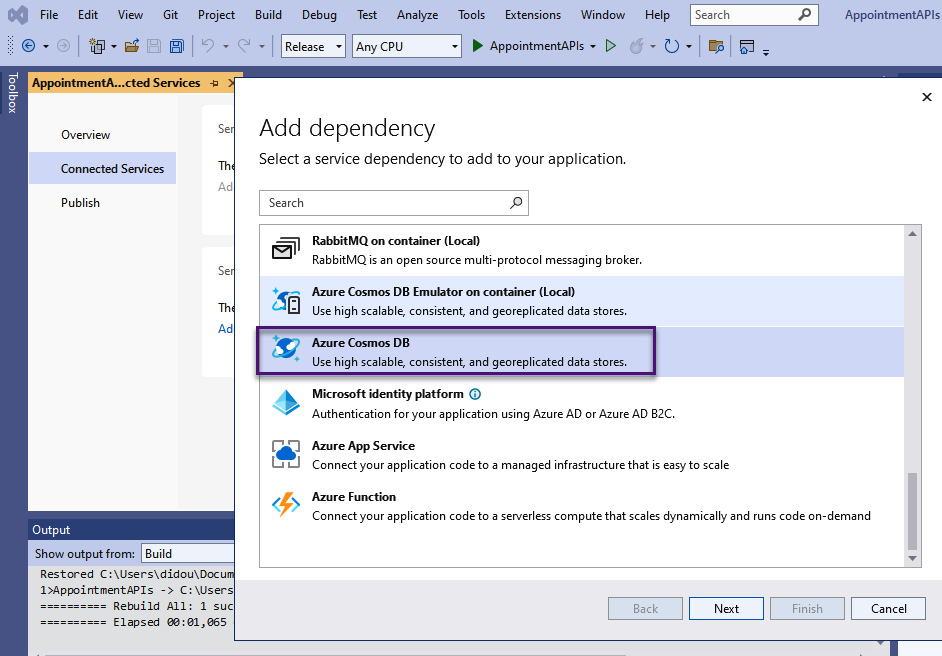Click the Find in Files folder icon
This screenshot has width=942, height=656.
(716, 46)
